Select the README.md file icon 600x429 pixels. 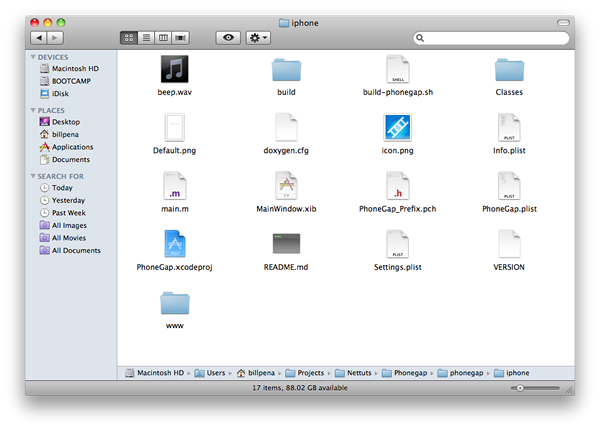coord(286,243)
